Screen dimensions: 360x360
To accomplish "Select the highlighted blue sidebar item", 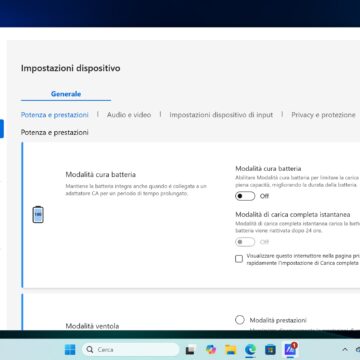I will 2,129.
